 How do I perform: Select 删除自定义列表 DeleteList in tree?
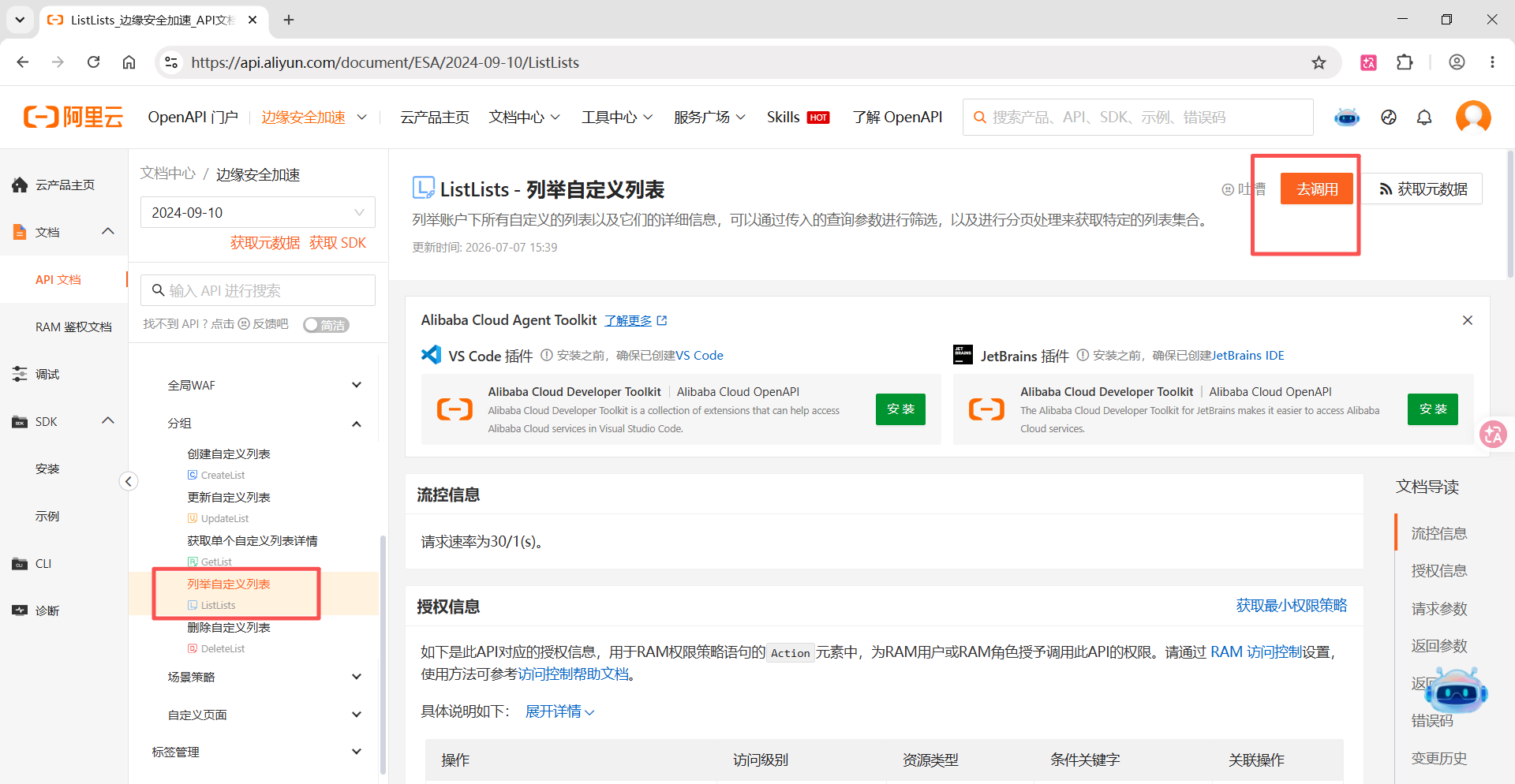pyautogui.click(x=229, y=637)
